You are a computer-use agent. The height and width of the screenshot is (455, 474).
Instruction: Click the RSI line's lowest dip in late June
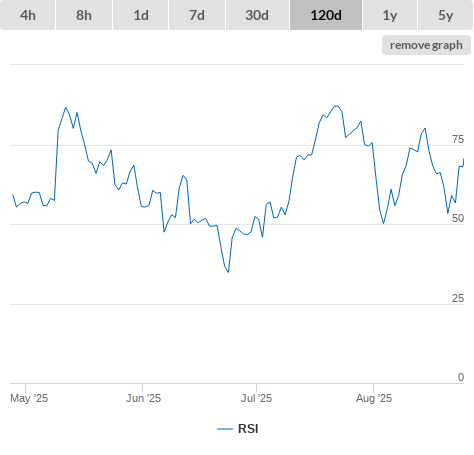228,272
